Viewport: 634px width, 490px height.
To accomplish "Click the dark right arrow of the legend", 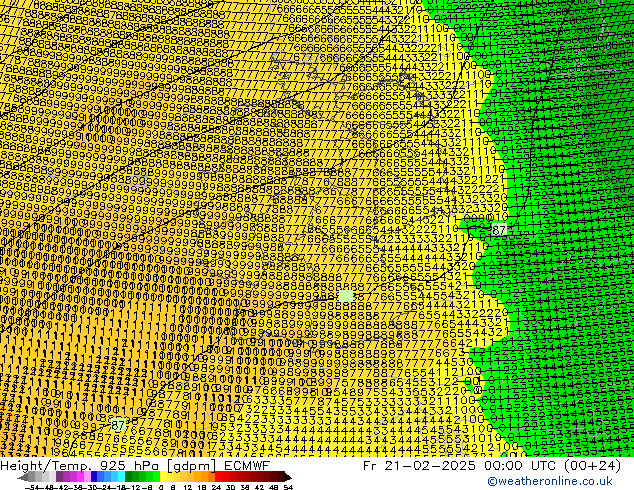I will click(288, 477).
